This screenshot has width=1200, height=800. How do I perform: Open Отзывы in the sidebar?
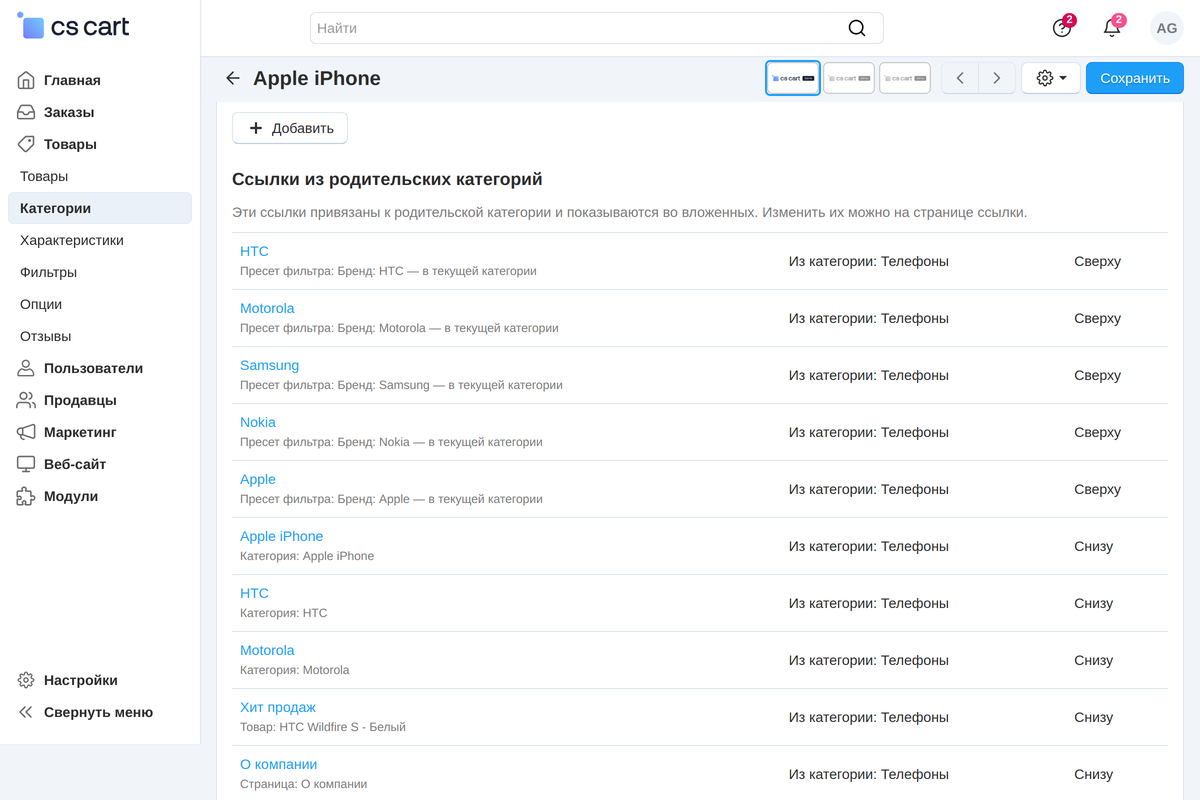pyautogui.click(x=46, y=336)
